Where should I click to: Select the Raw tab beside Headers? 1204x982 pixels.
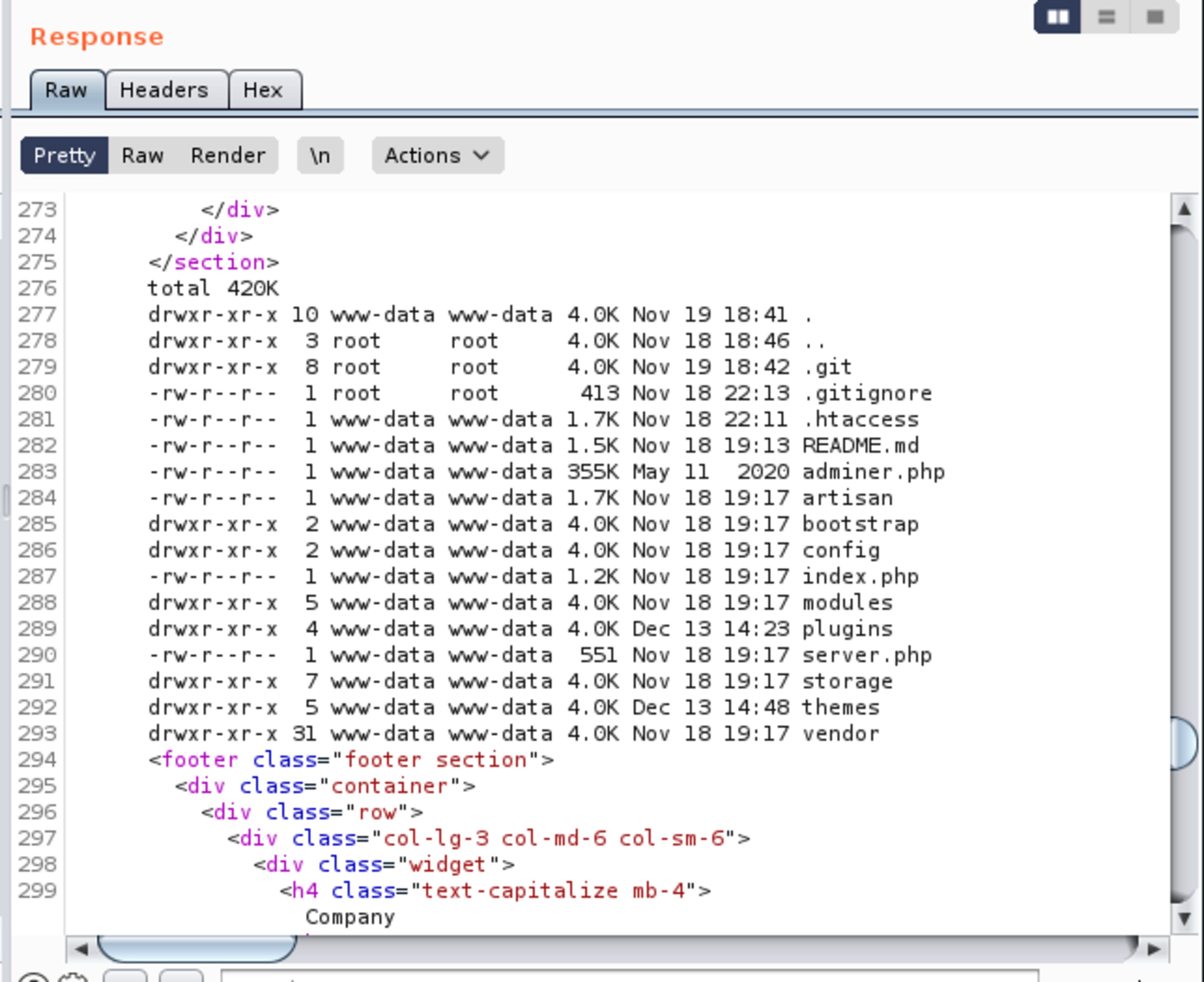click(66, 90)
